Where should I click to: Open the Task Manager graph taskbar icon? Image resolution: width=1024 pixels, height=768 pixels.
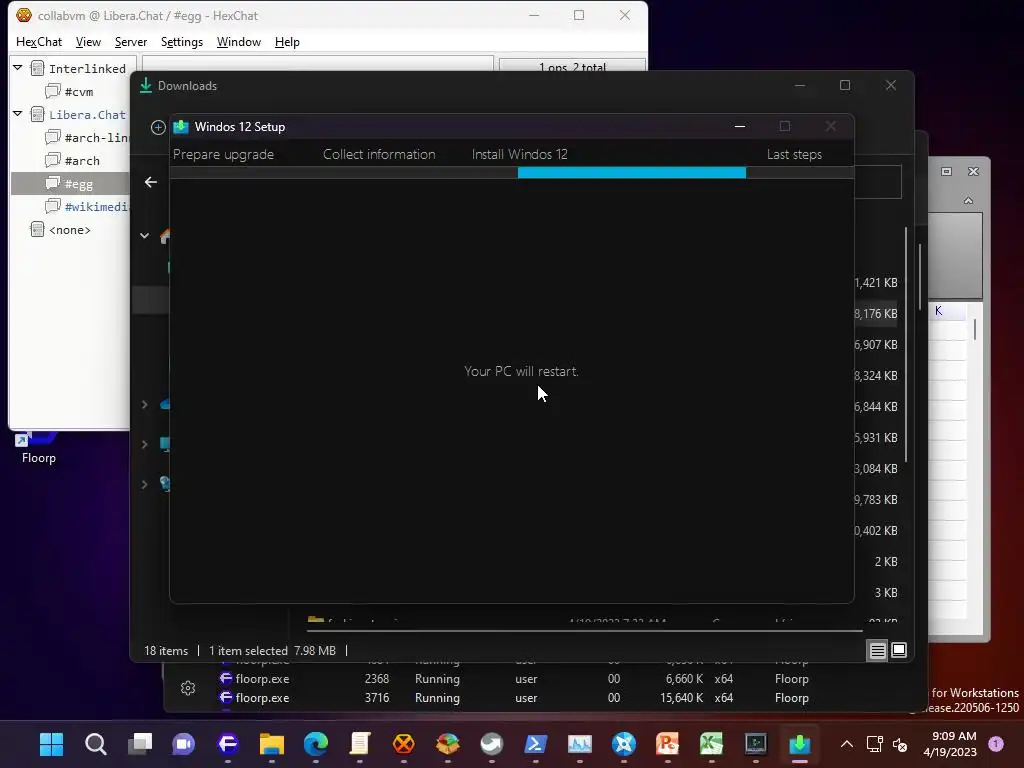click(x=579, y=744)
